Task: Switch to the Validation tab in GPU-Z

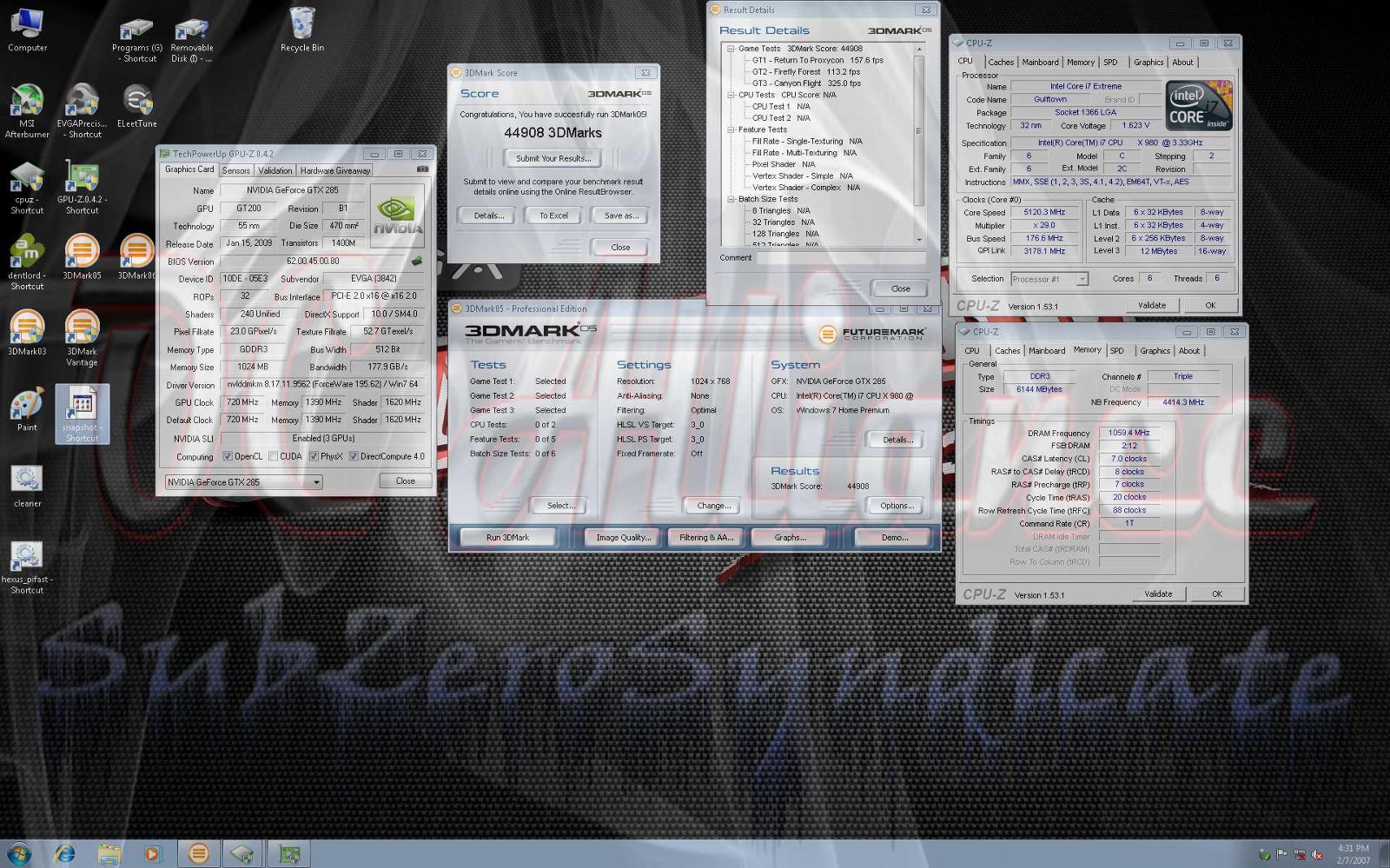Action: 275,170
